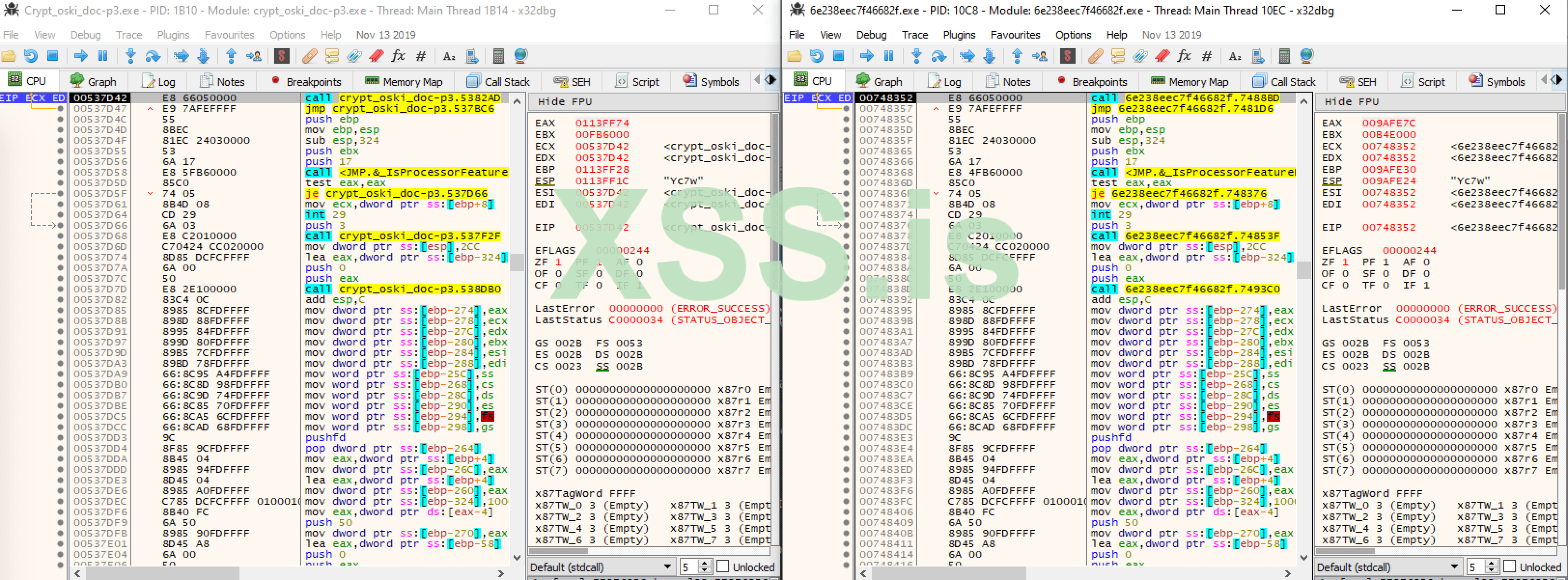
Task: Click Hide FPU button in Crypt_oski_doc-p3 window
Action: [564, 102]
